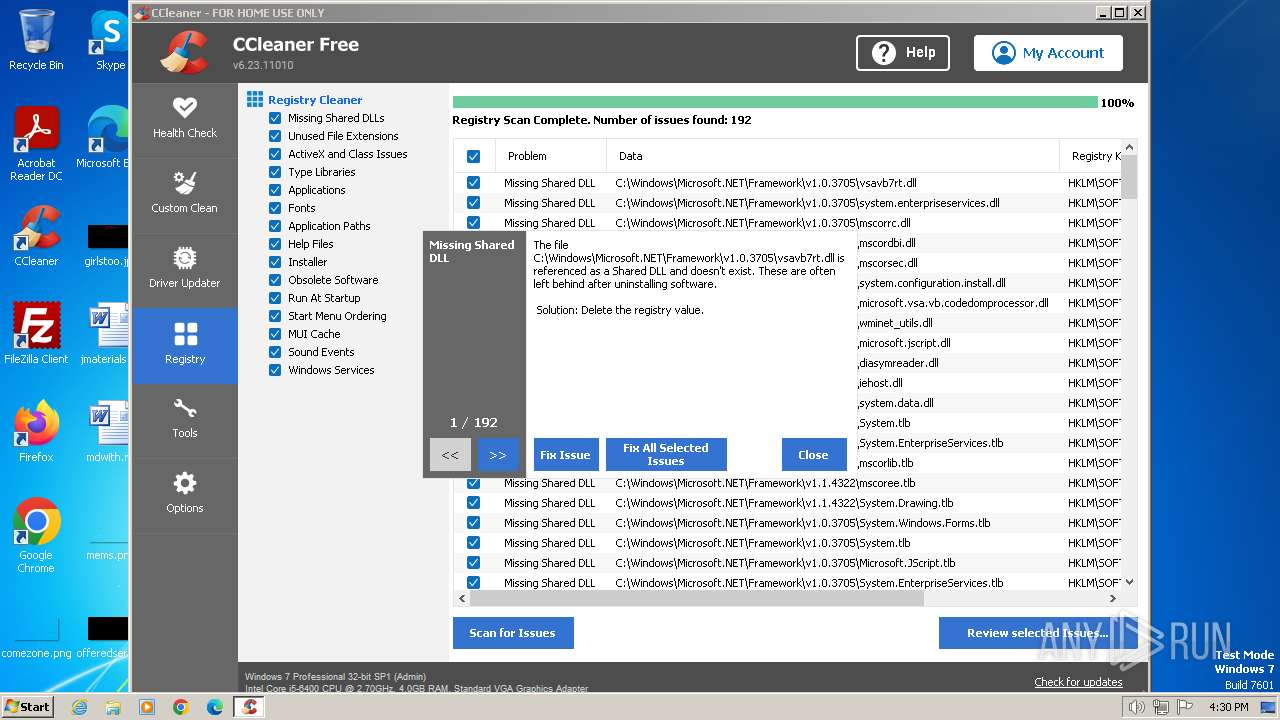This screenshot has height=720, width=1280.
Task: Go to previous issue with << button
Action: pyautogui.click(x=450, y=455)
